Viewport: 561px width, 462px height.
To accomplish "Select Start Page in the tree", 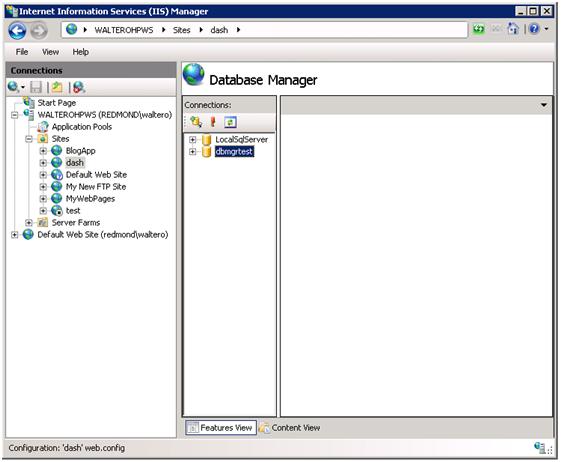I will click(x=57, y=103).
